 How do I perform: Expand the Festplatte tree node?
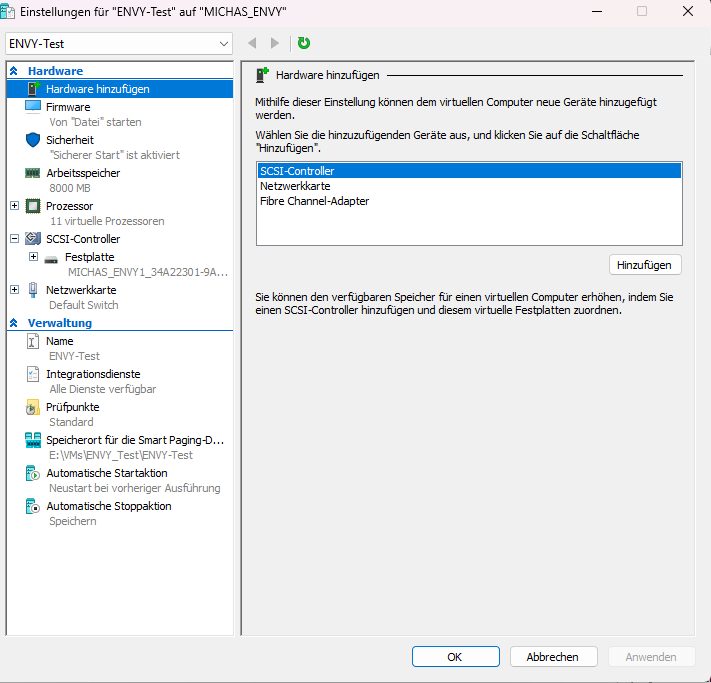pyautogui.click(x=34, y=257)
